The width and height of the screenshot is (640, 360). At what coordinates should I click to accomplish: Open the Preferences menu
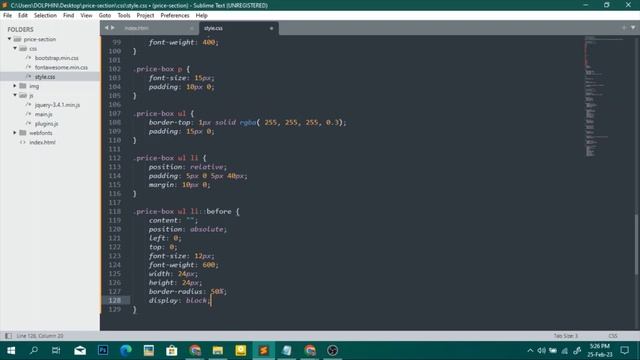(175, 16)
